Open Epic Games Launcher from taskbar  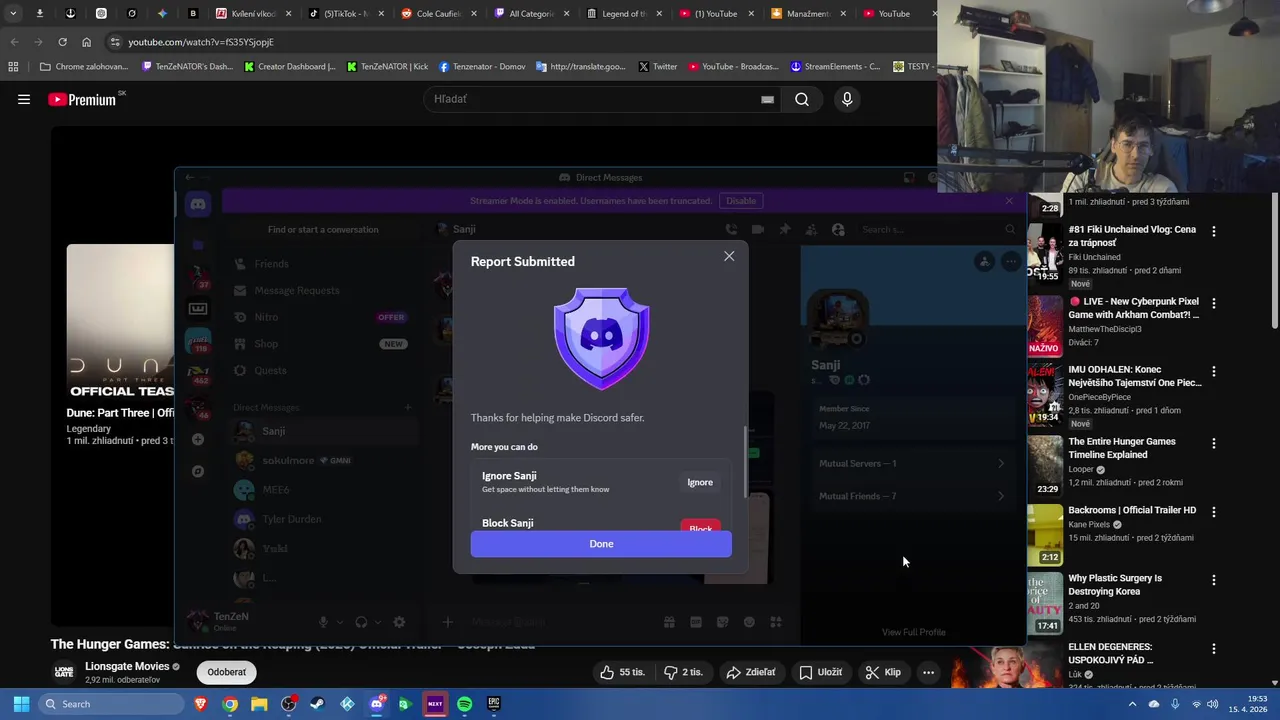click(x=493, y=704)
